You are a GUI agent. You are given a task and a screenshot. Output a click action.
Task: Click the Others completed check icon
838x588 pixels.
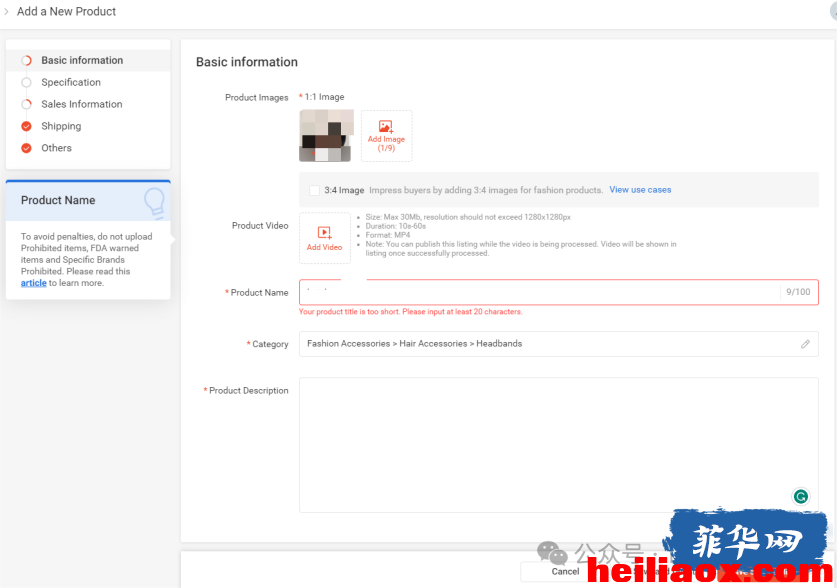(x=26, y=148)
